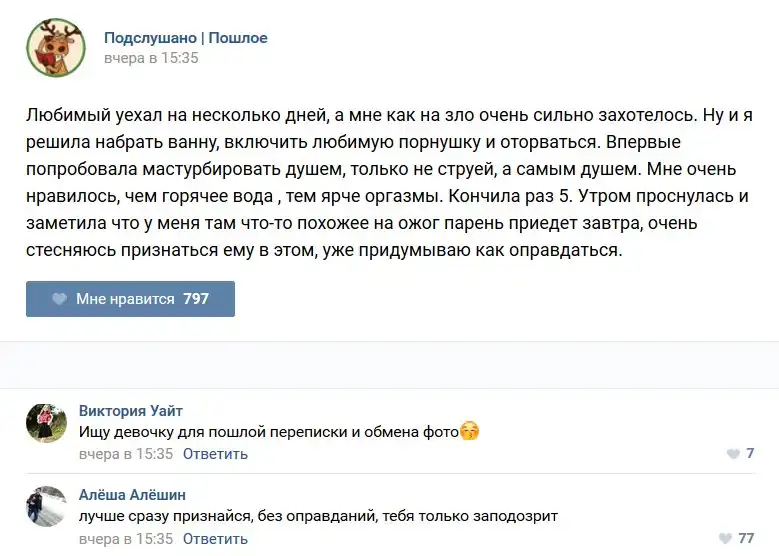Click Алёша Алёшин's profile picture
779x556 pixels.
[x=46, y=507]
